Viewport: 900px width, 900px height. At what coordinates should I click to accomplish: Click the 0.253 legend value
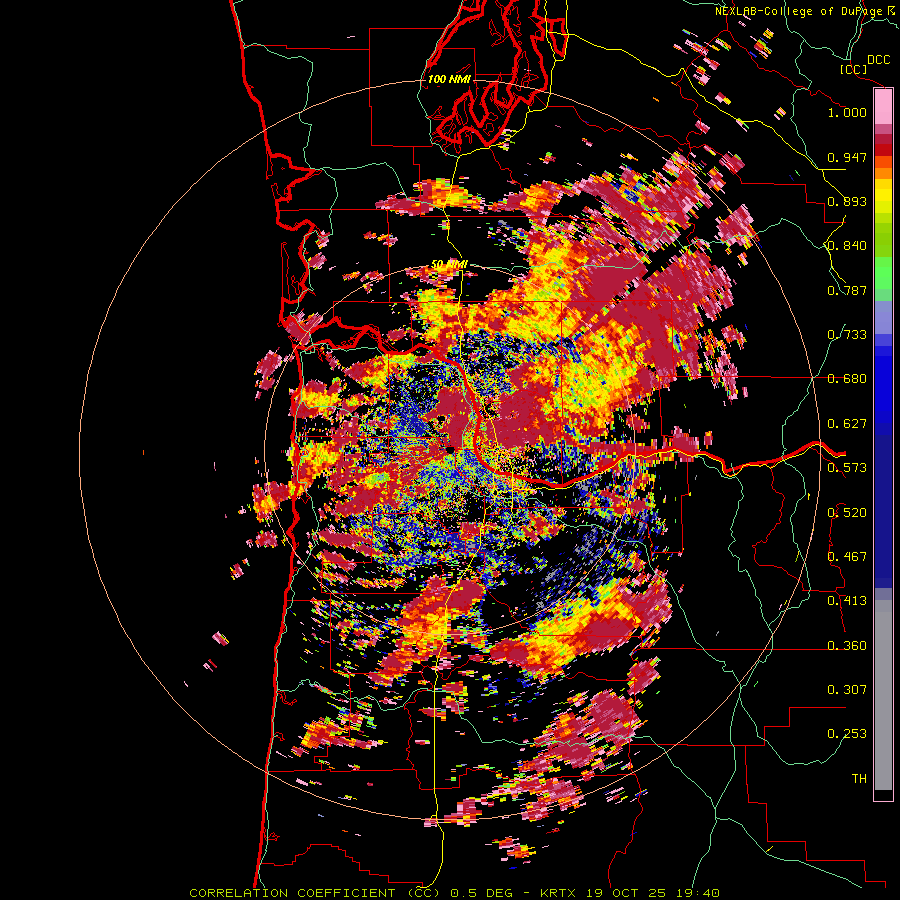847,734
